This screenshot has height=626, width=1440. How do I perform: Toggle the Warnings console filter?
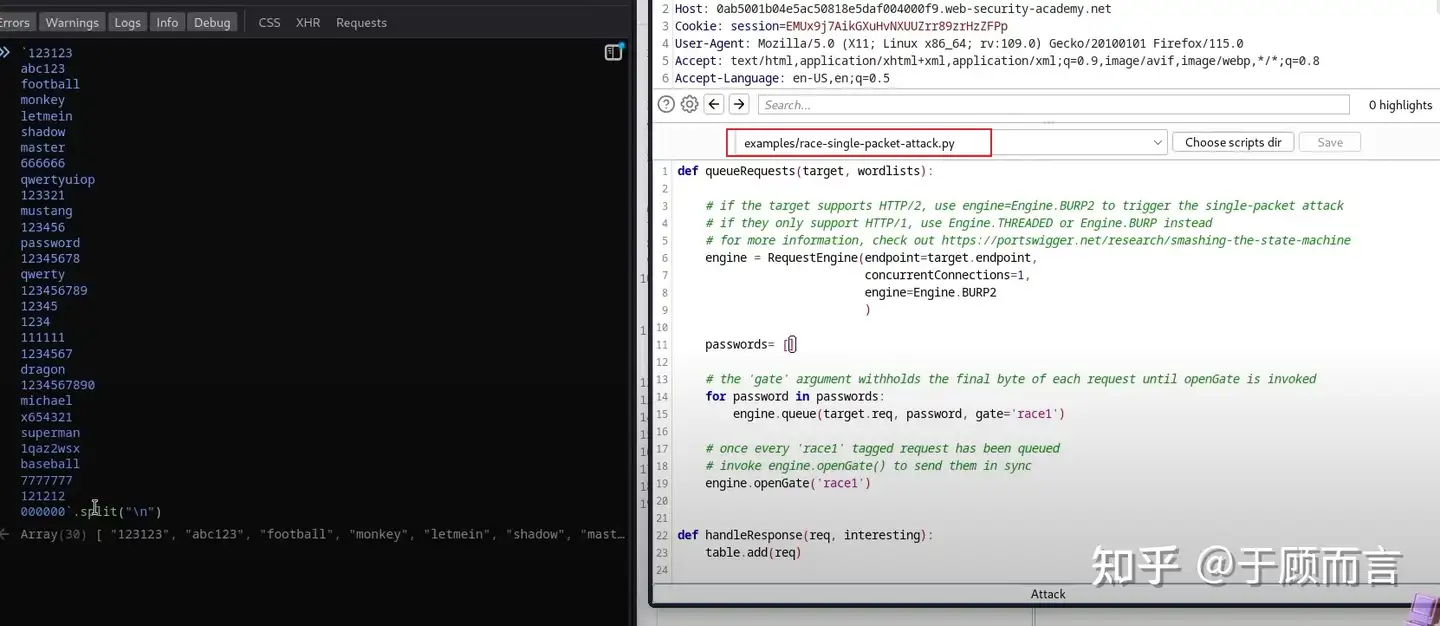pos(72,22)
